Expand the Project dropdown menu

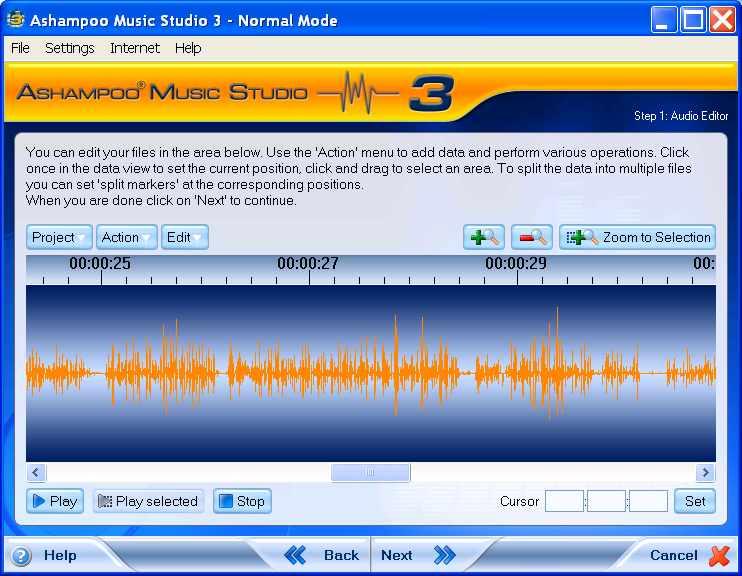pyautogui.click(x=60, y=237)
